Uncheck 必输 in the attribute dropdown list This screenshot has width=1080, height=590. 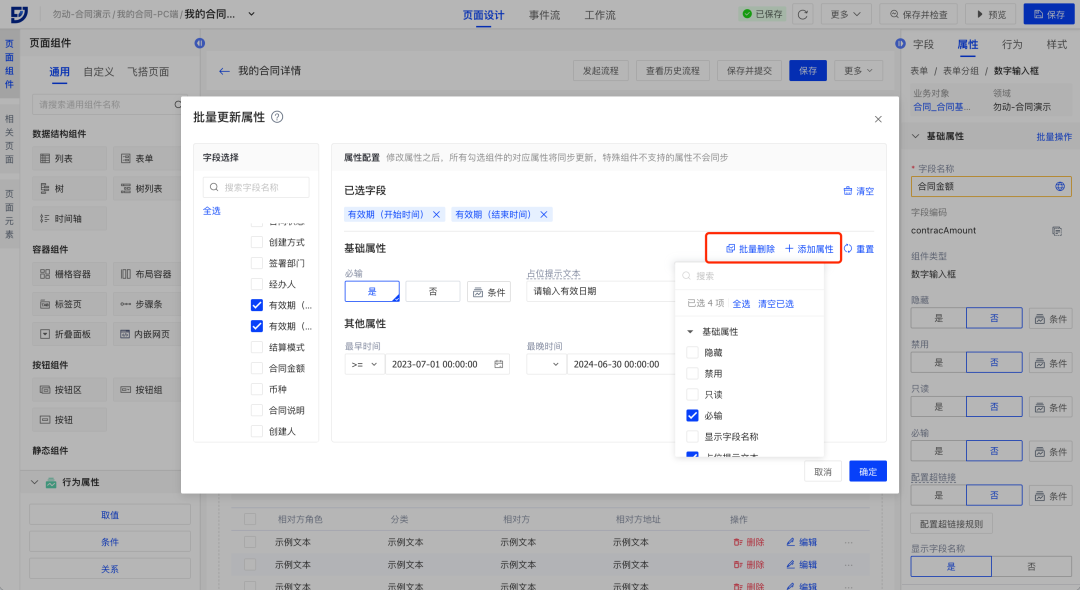tap(692, 415)
